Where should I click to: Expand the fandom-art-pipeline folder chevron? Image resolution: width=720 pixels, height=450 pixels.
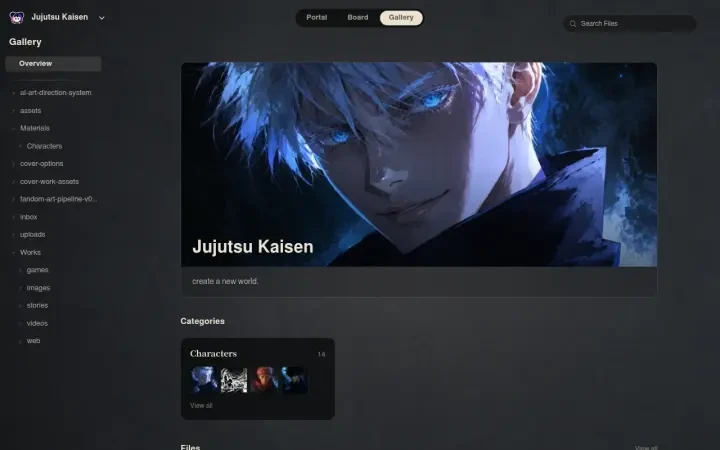[x=13, y=199]
